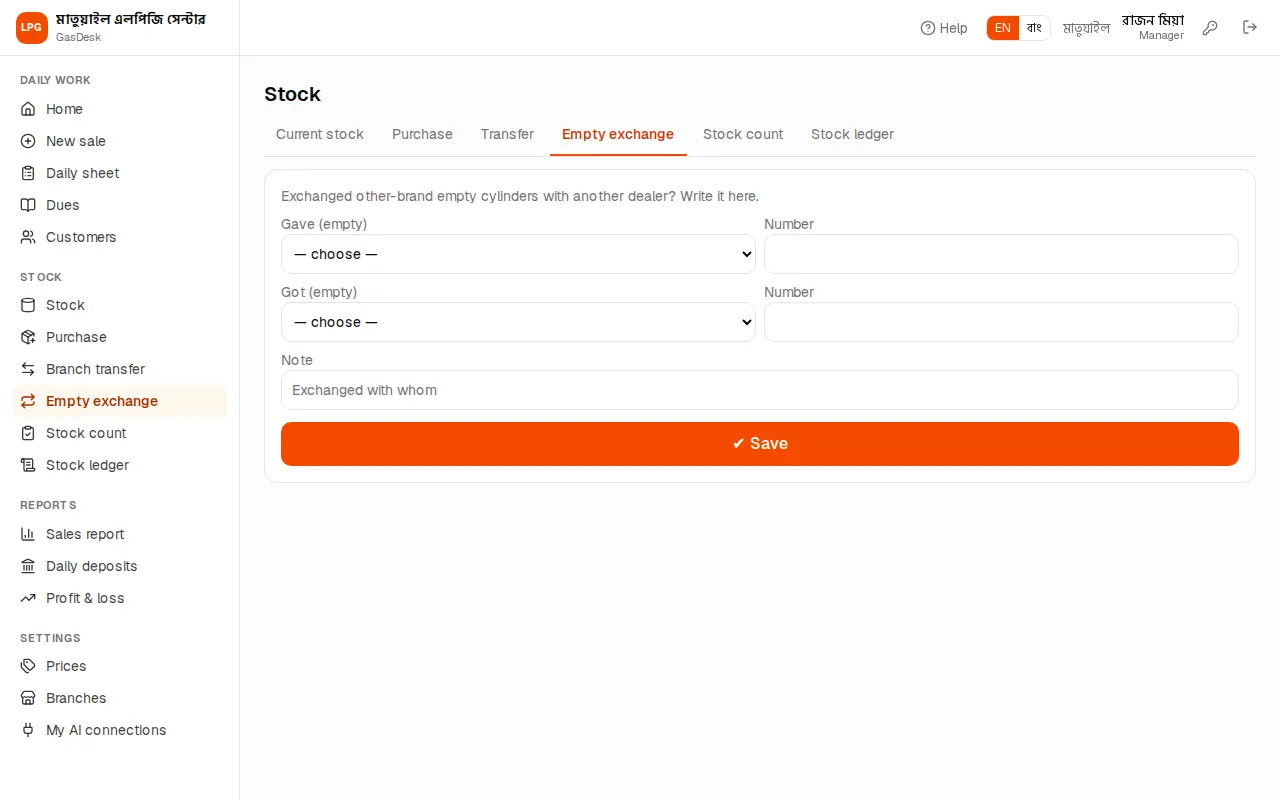The height and width of the screenshot is (800, 1280).
Task: Open Daily deposits report
Action: coord(91,566)
